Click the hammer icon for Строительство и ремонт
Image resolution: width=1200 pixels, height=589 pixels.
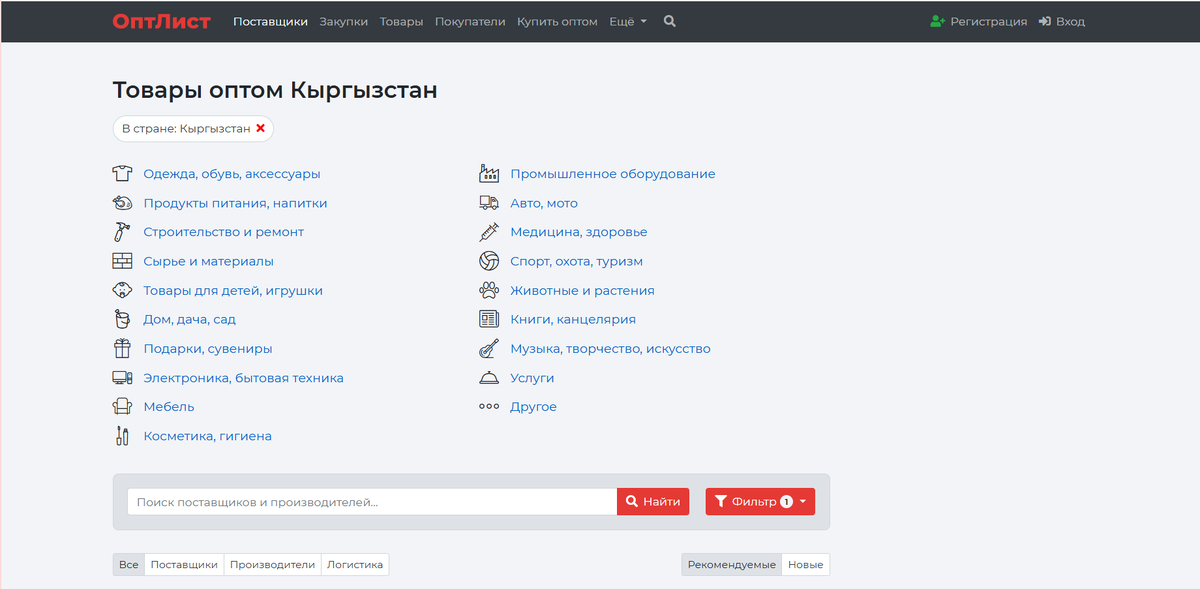click(122, 232)
